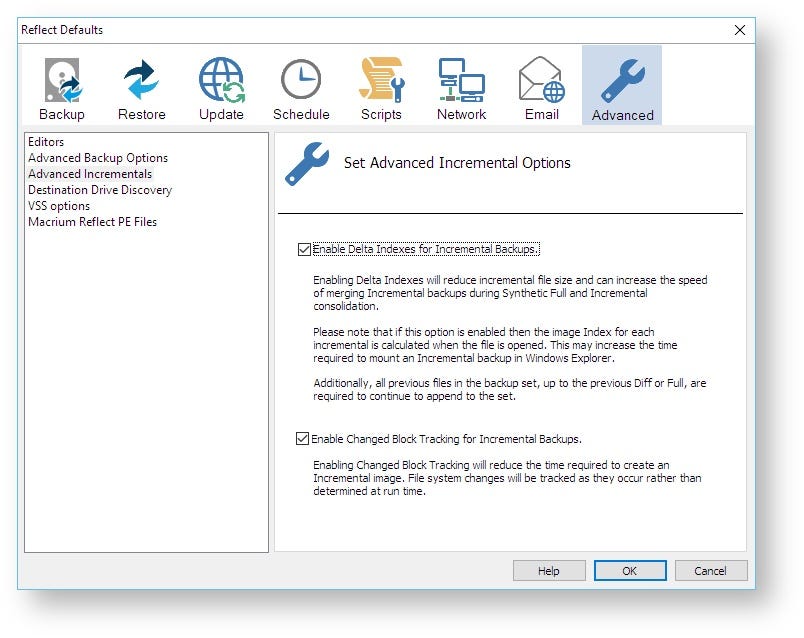Viewport: 804px width, 638px height.
Task: Click the Email envelope icon
Action: tap(541, 80)
